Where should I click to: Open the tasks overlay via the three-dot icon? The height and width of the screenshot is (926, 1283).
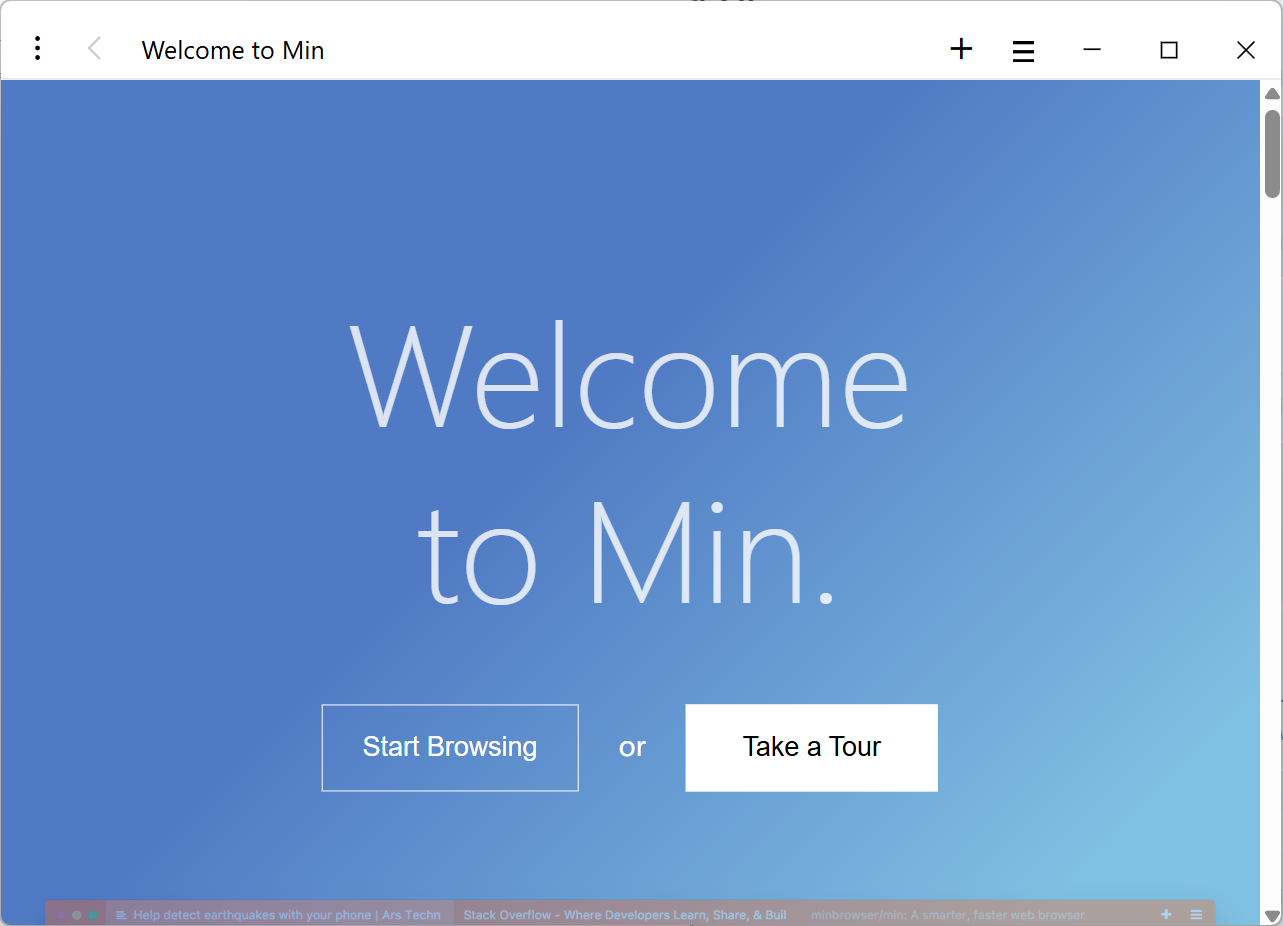click(x=37, y=48)
